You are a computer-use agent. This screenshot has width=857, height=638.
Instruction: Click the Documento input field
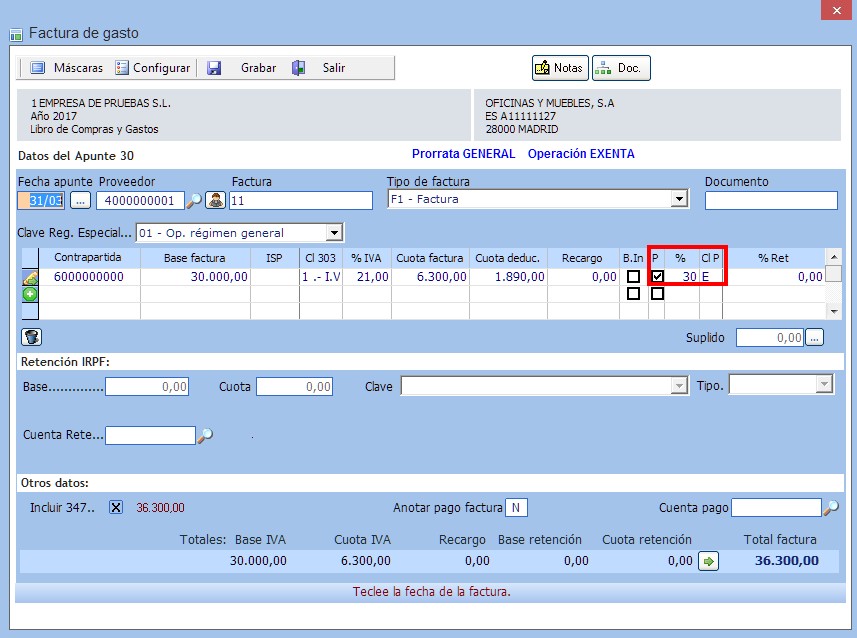[x=771, y=201]
